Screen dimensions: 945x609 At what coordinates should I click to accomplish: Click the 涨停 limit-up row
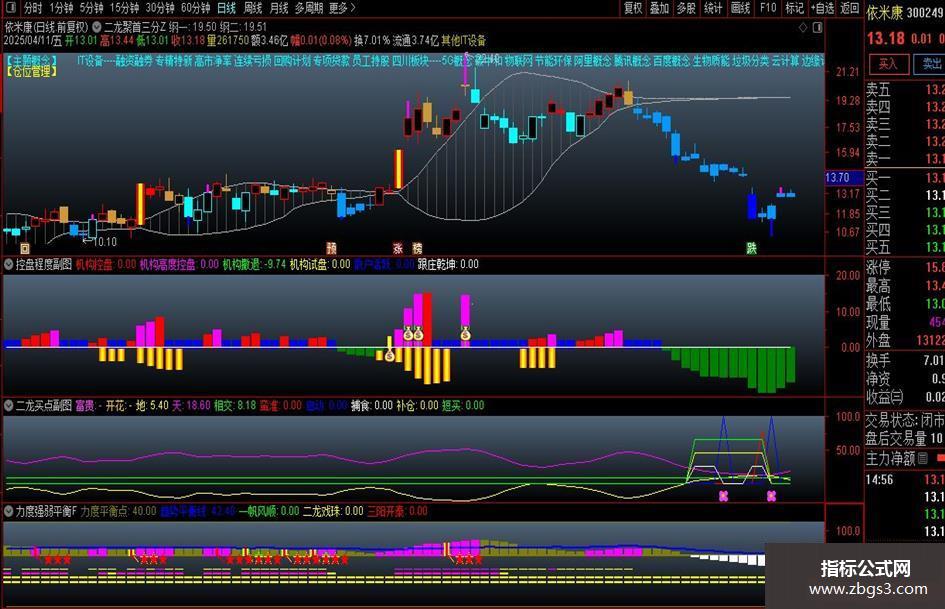905,267
